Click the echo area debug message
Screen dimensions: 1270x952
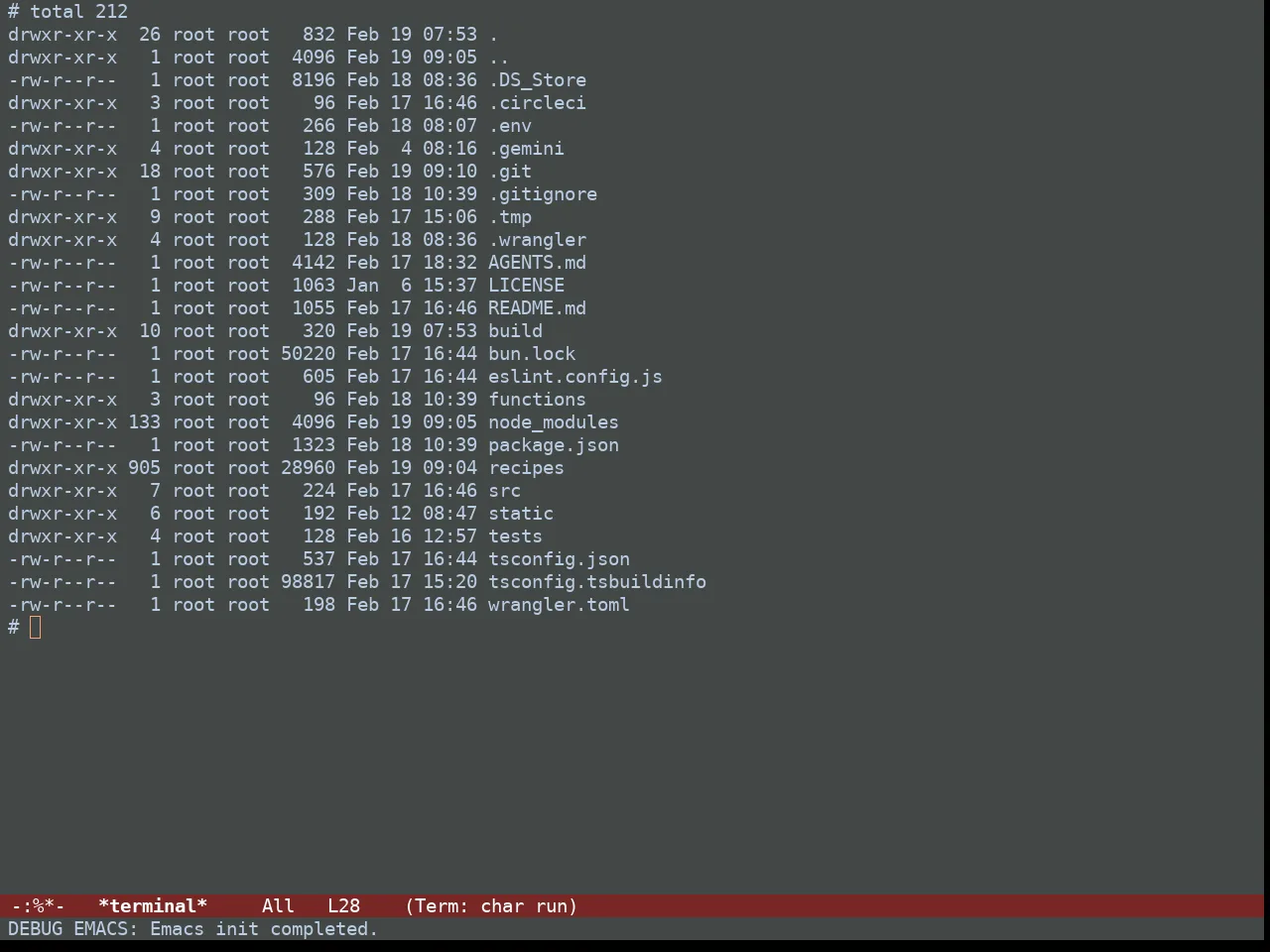(x=192, y=928)
